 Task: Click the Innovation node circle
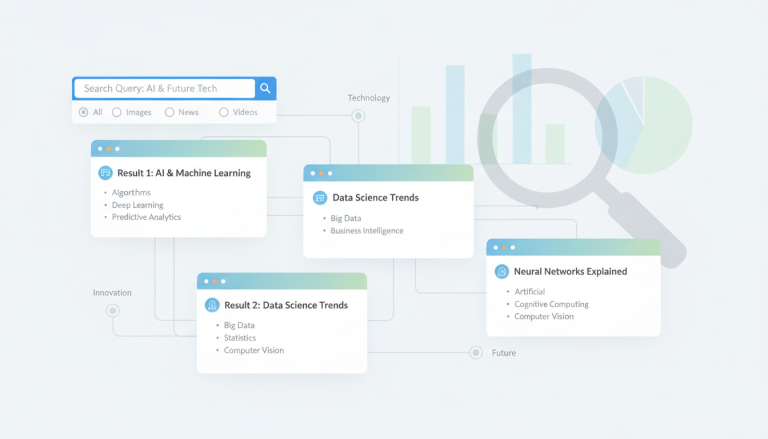point(113,311)
